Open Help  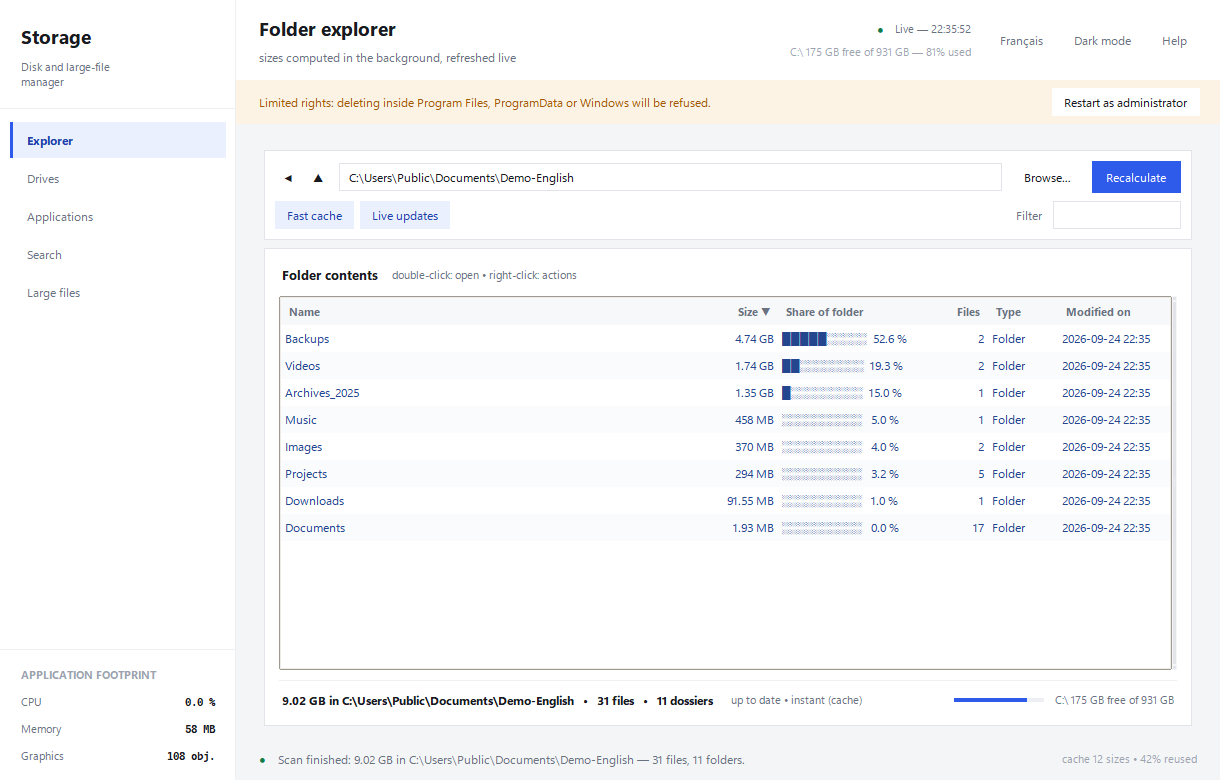(1174, 41)
